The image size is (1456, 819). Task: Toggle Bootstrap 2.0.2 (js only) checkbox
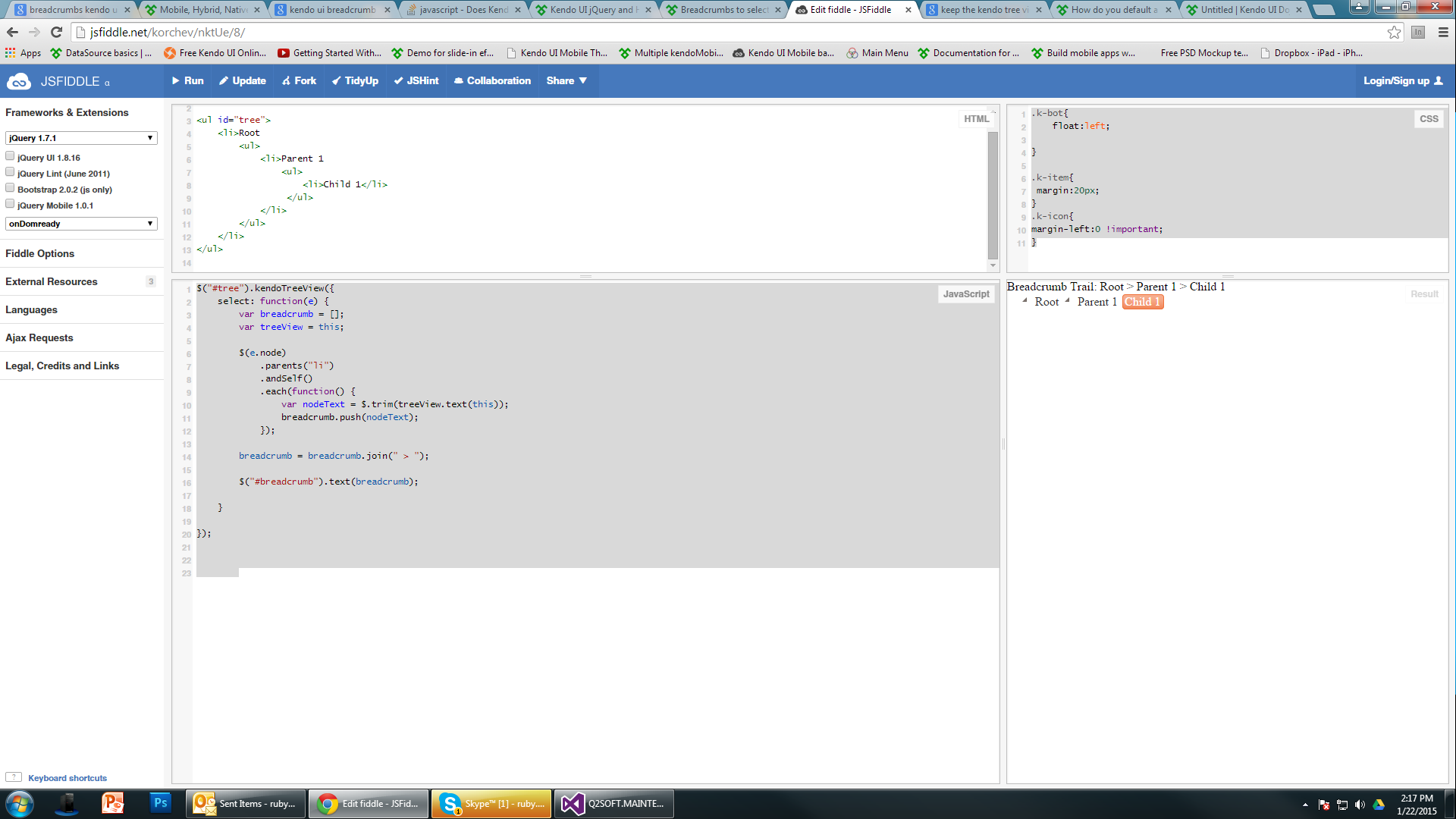click(x=10, y=188)
